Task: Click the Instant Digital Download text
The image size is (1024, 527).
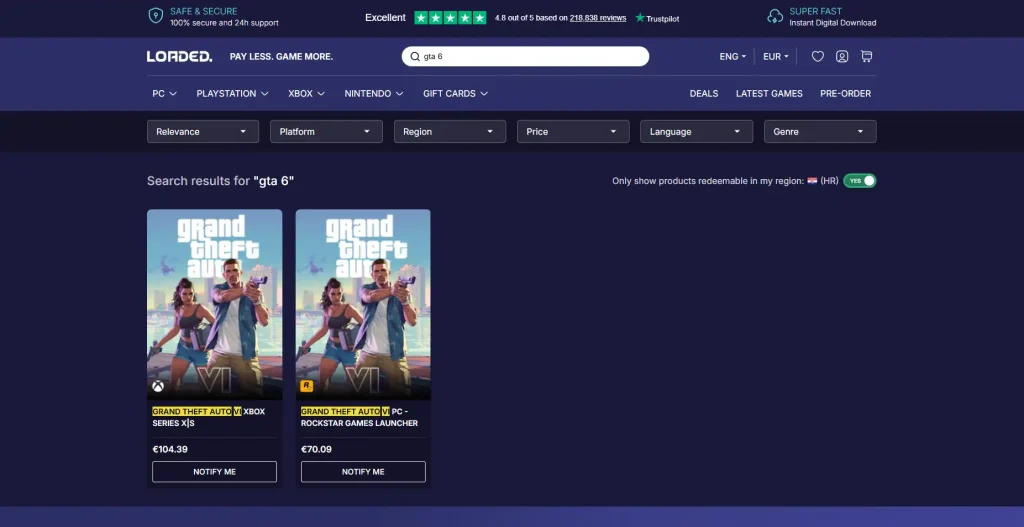Action: [x=833, y=23]
